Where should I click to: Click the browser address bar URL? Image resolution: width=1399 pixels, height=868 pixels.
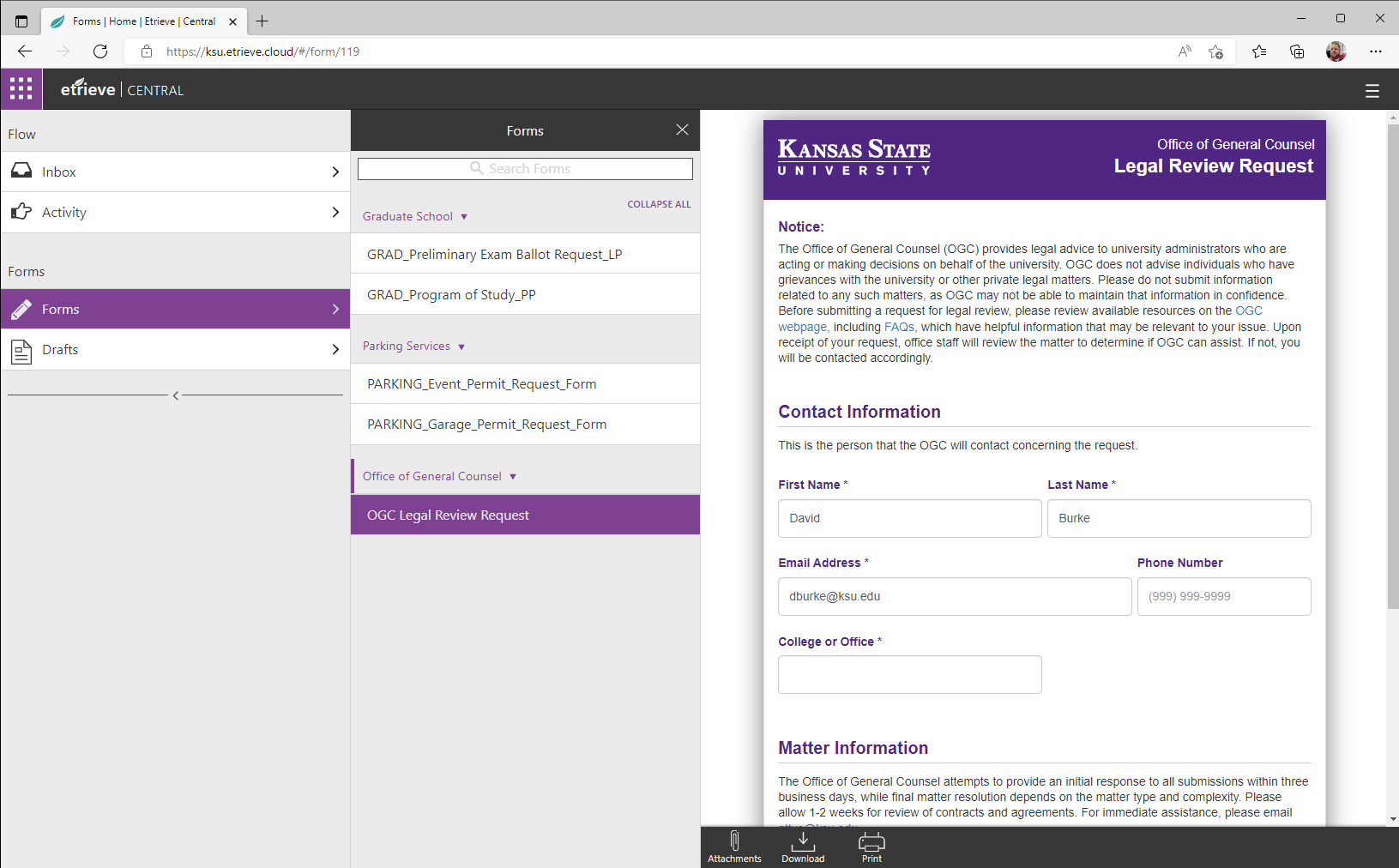click(x=262, y=51)
